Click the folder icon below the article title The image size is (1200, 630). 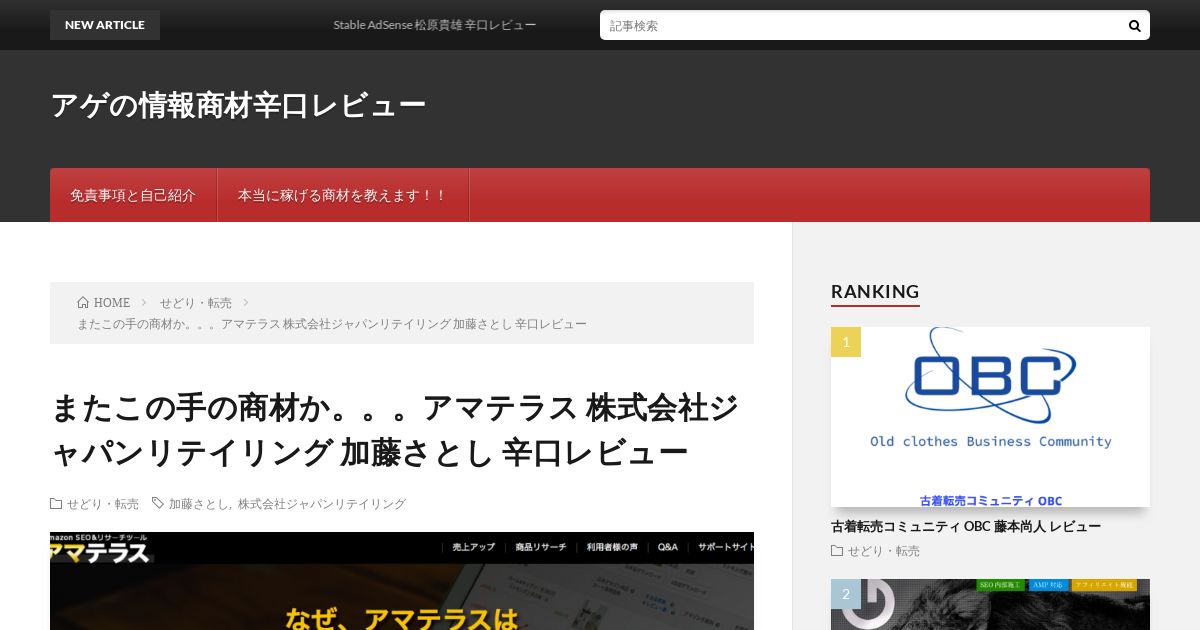point(56,504)
